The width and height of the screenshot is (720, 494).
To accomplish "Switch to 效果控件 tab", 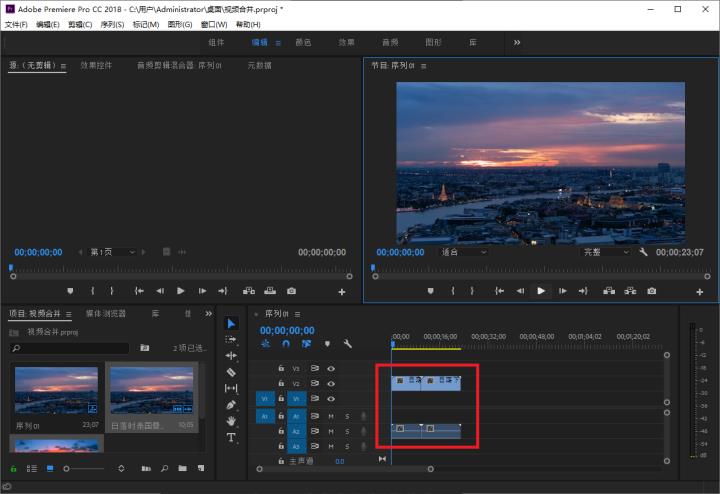I will tap(96, 66).
